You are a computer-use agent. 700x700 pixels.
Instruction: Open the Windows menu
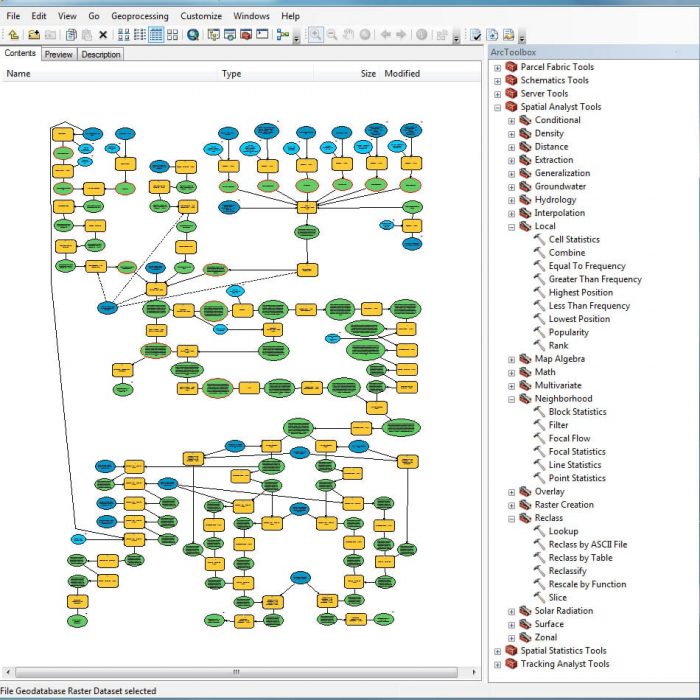coord(251,16)
